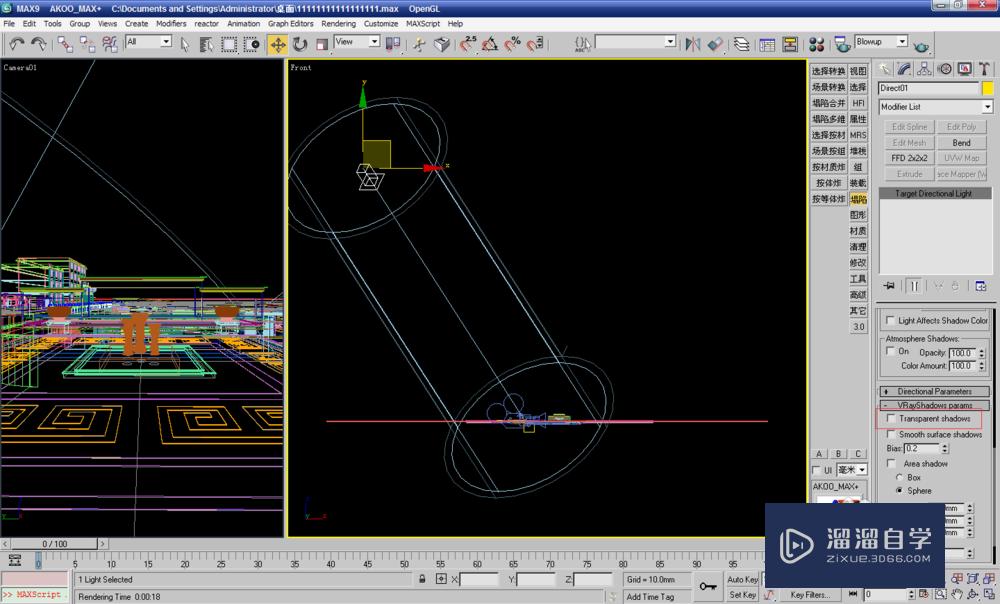Click the Quick Render teapot icon

(920, 44)
